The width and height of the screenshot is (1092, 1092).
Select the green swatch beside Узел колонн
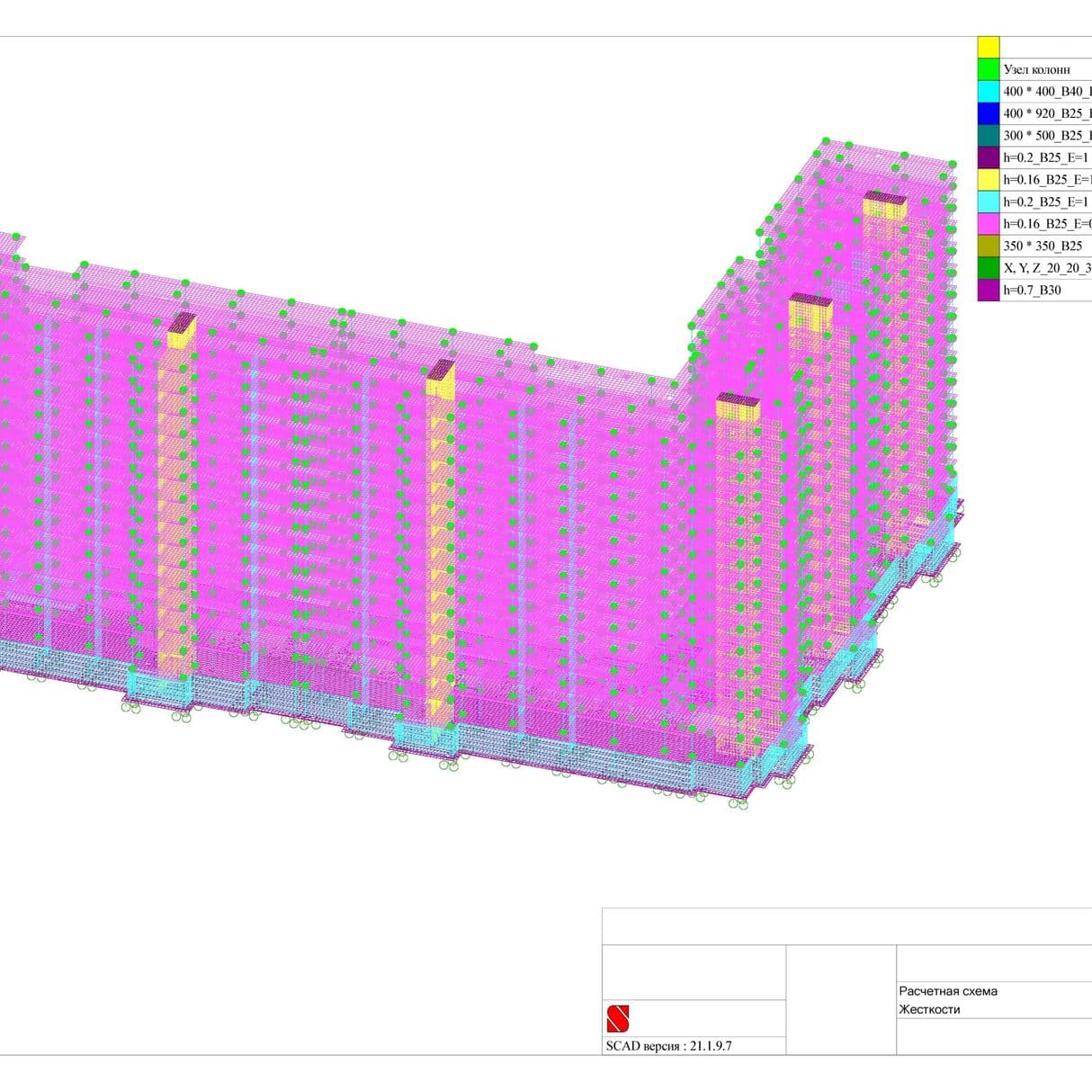point(988,69)
